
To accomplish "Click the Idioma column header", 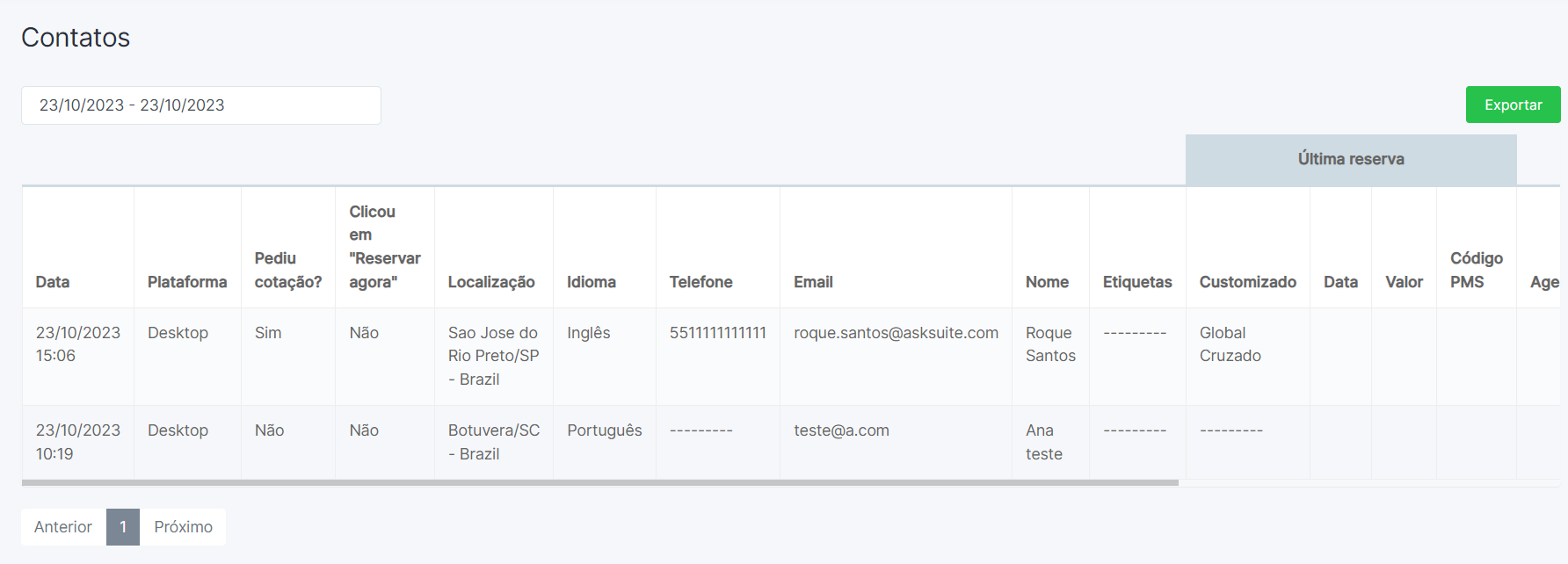I will [x=592, y=282].
